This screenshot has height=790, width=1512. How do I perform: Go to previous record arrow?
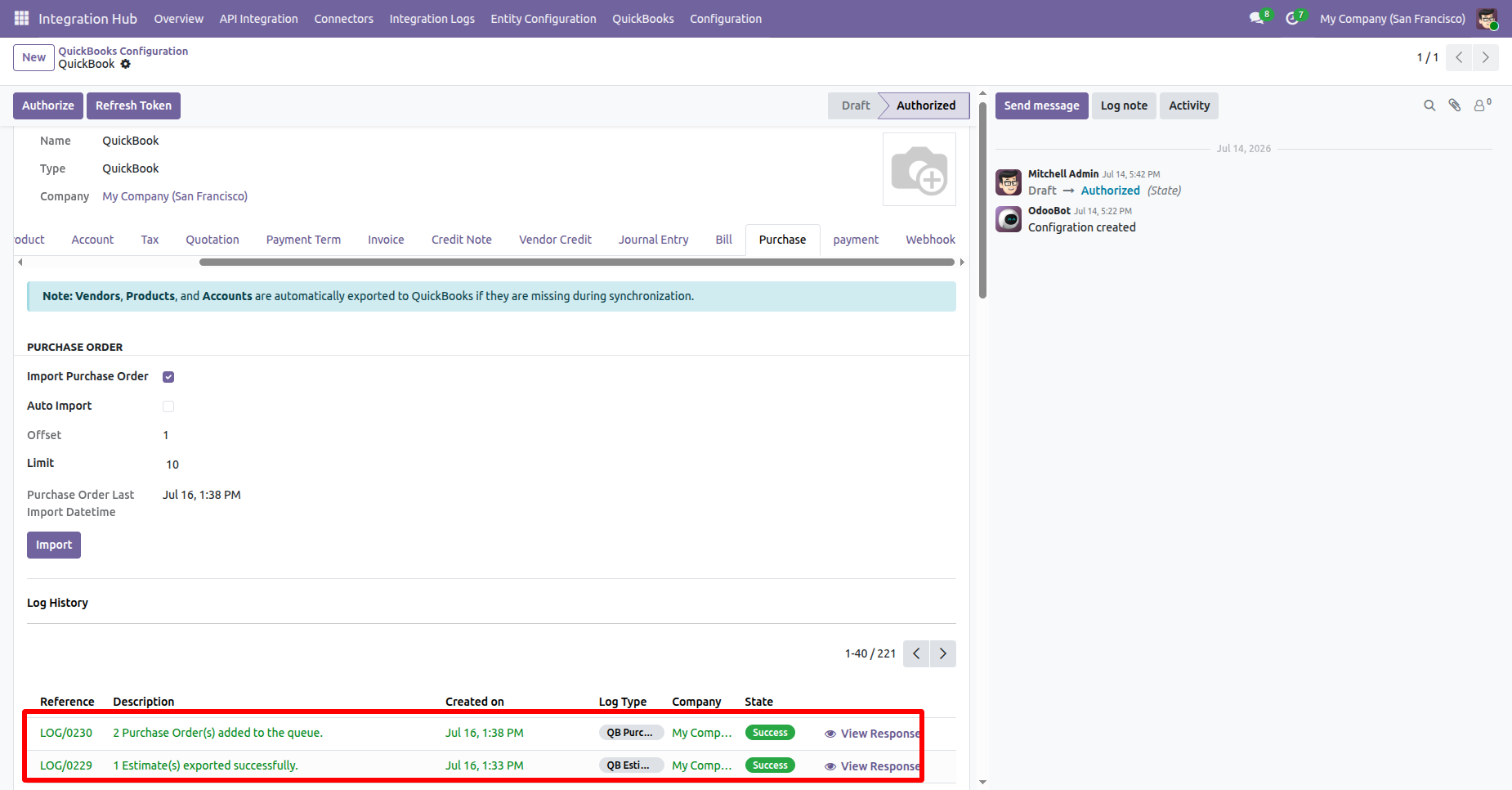pyautogui.click(x=1459, y=57)
